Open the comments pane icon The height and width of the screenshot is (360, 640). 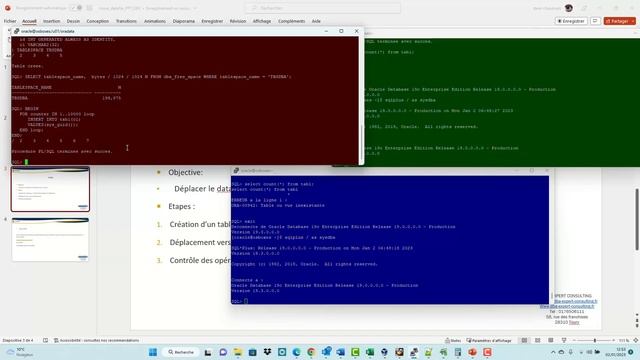596,21
